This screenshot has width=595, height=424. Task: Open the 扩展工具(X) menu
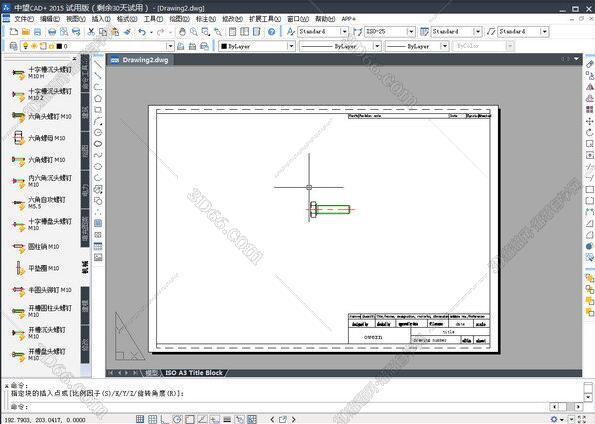(x=265, y=19)
